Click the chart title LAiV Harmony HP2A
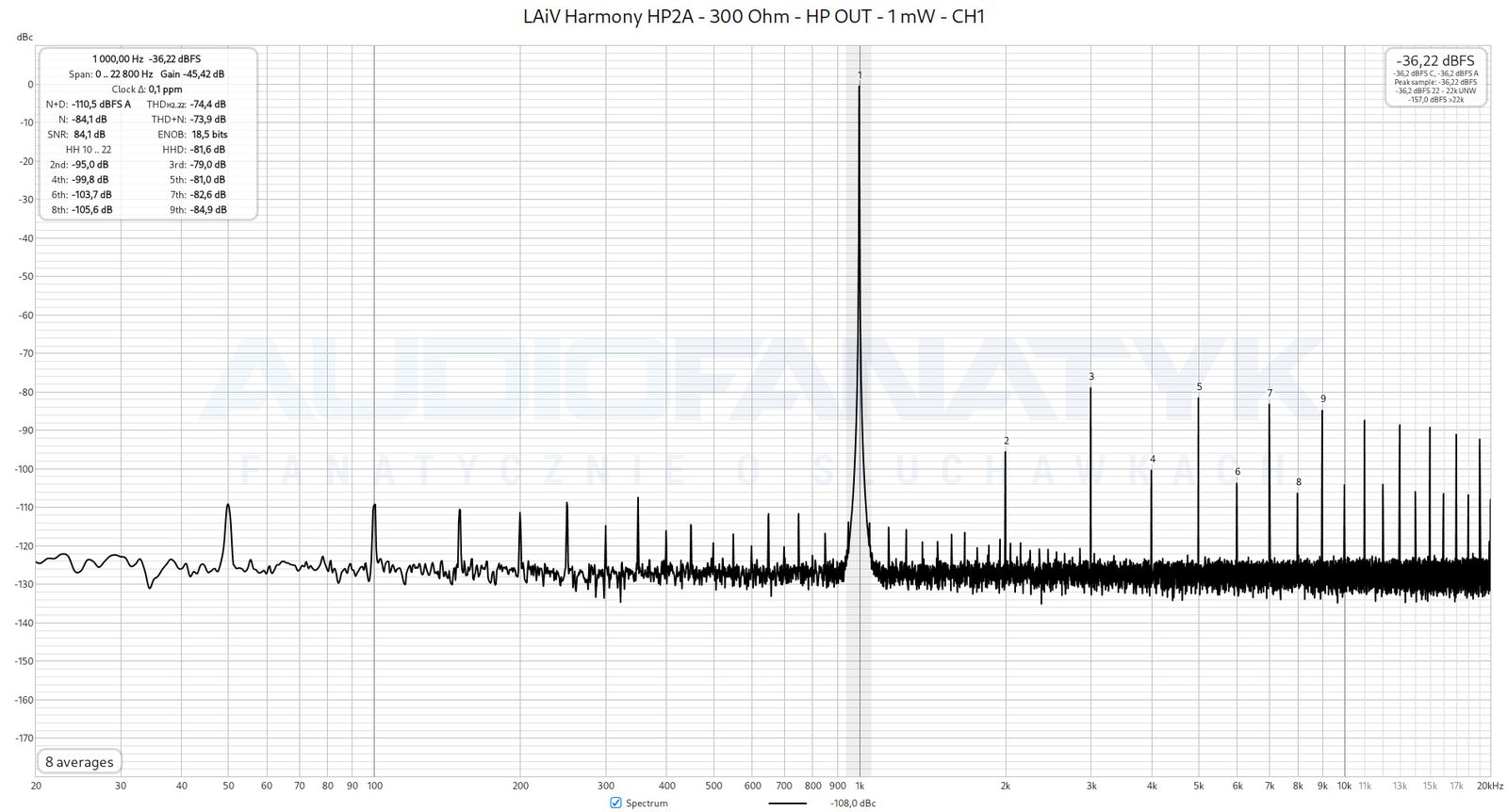 tap(754, 16)
